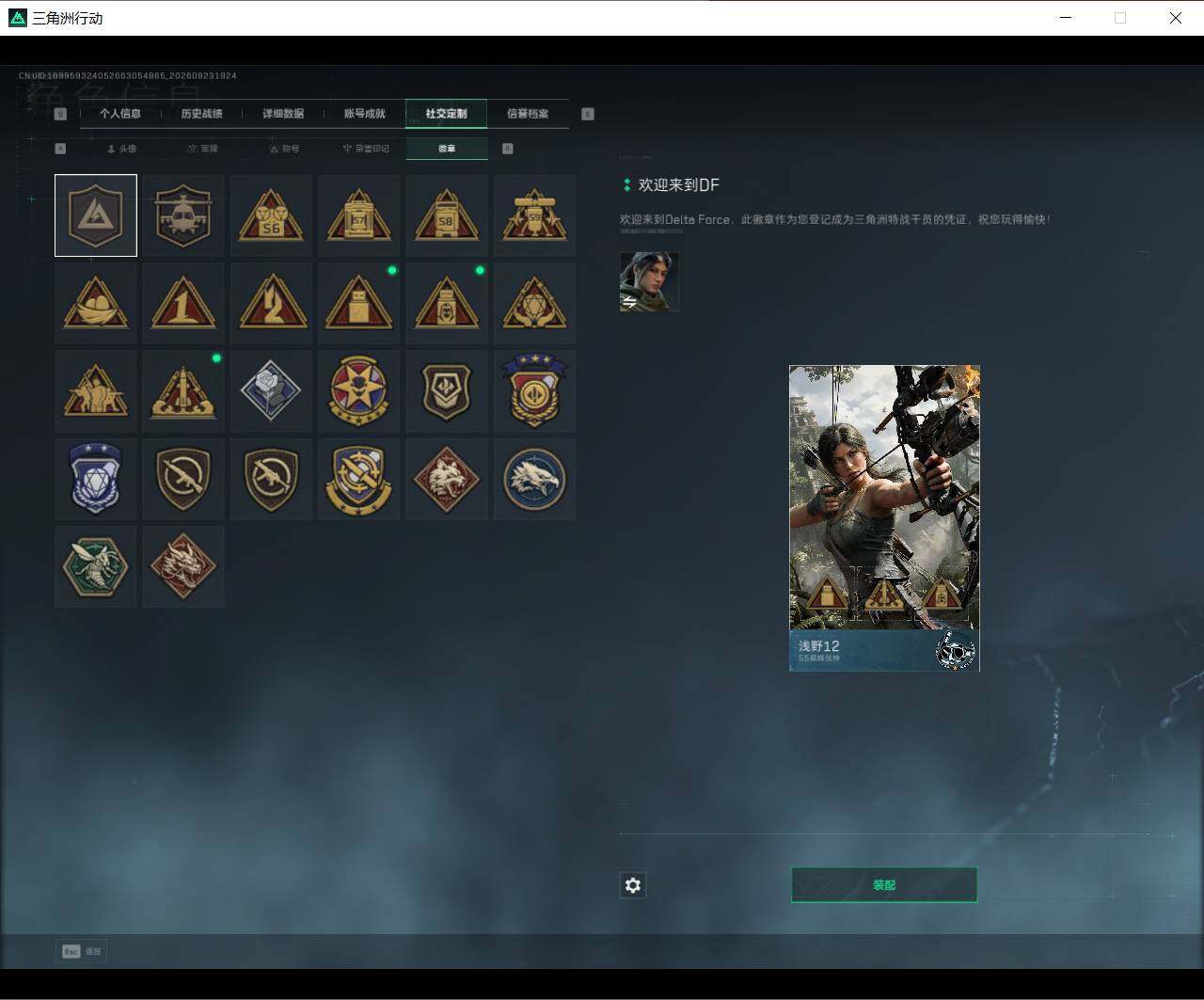
Task: Select the plain brown pentagon shield badge
Action: pyautogui.click(x=447, y=390)
